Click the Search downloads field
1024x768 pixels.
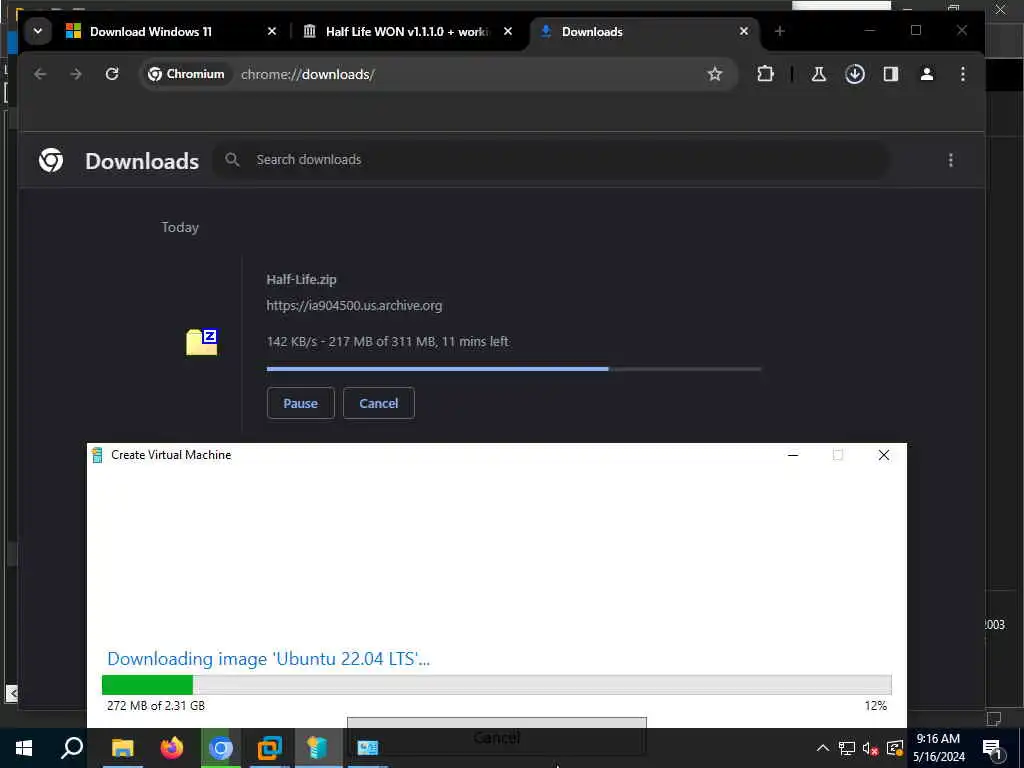(551, 160)
